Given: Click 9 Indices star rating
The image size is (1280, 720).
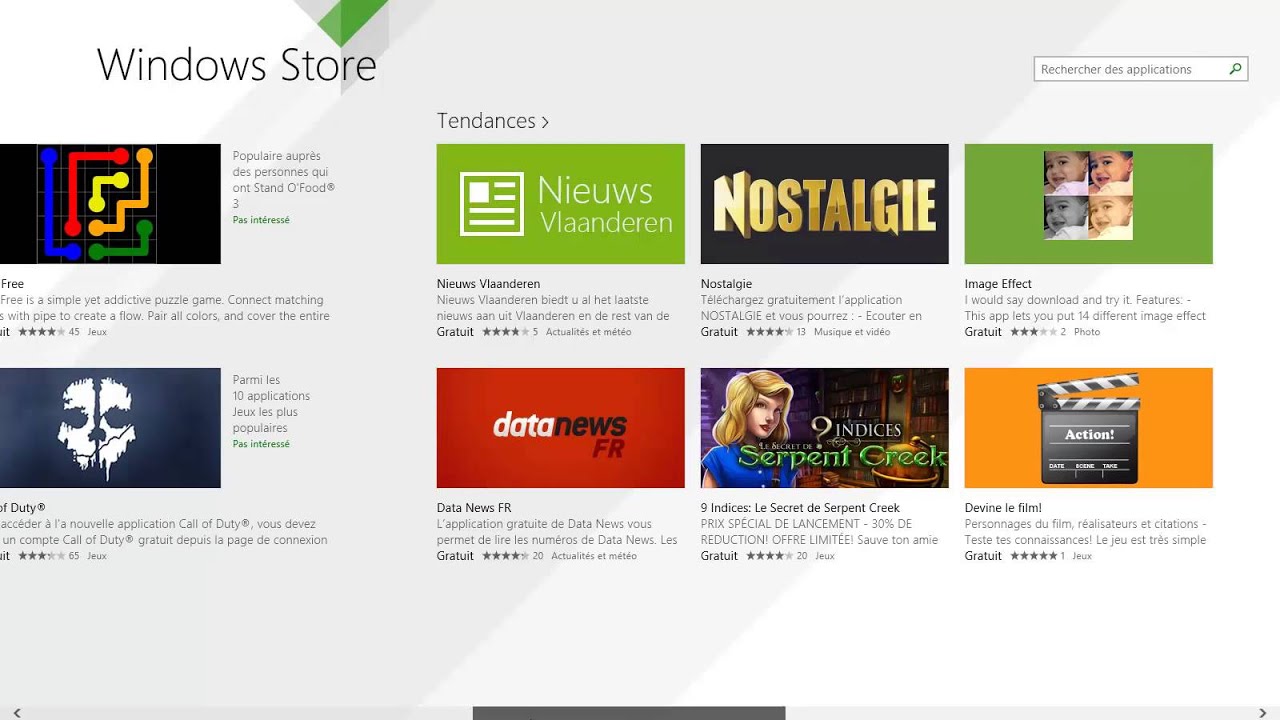Looking at the screenshot, I should point(769,556).
